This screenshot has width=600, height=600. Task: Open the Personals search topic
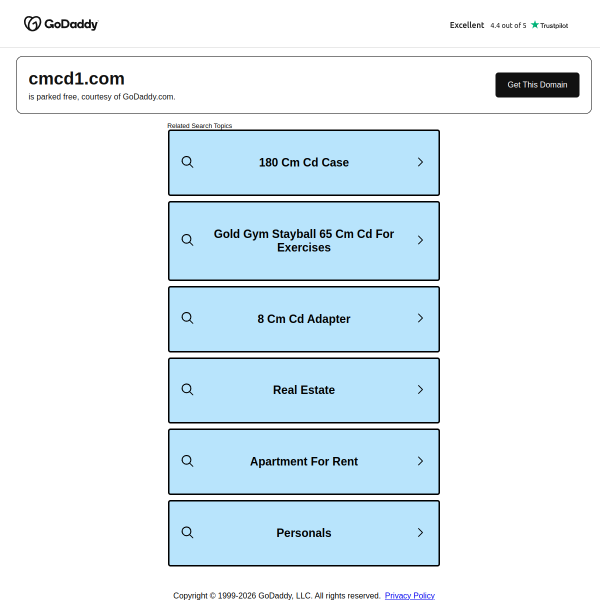(x=304, y=533)
